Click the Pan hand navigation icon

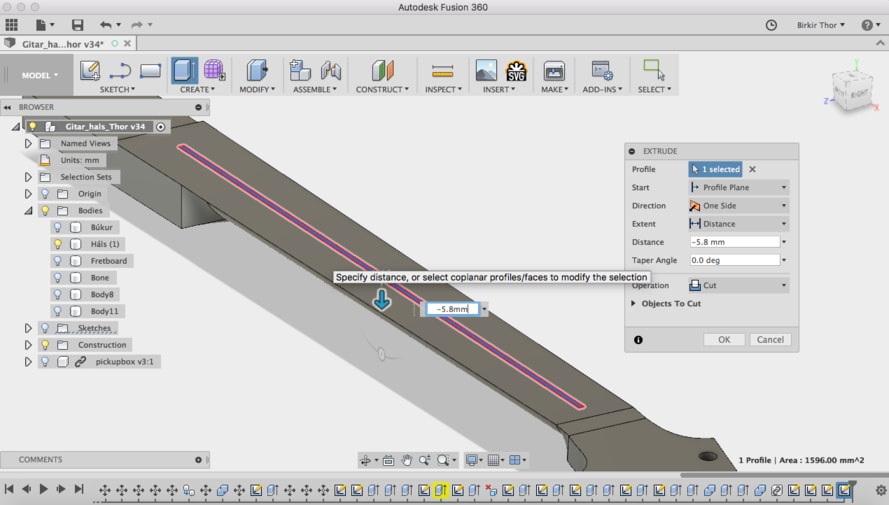point(407,460)
